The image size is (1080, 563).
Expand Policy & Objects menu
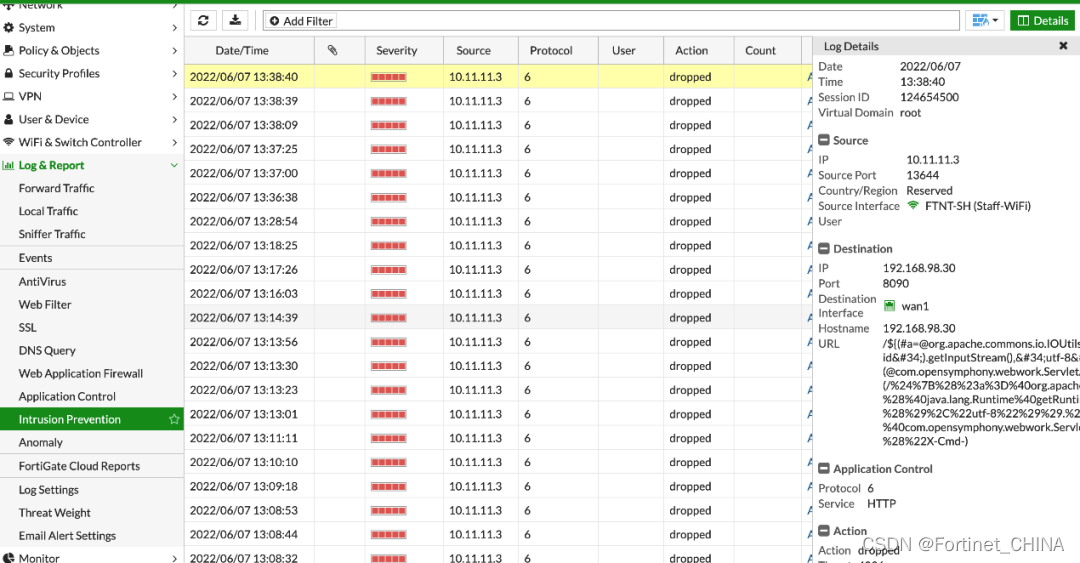(92, 50)
